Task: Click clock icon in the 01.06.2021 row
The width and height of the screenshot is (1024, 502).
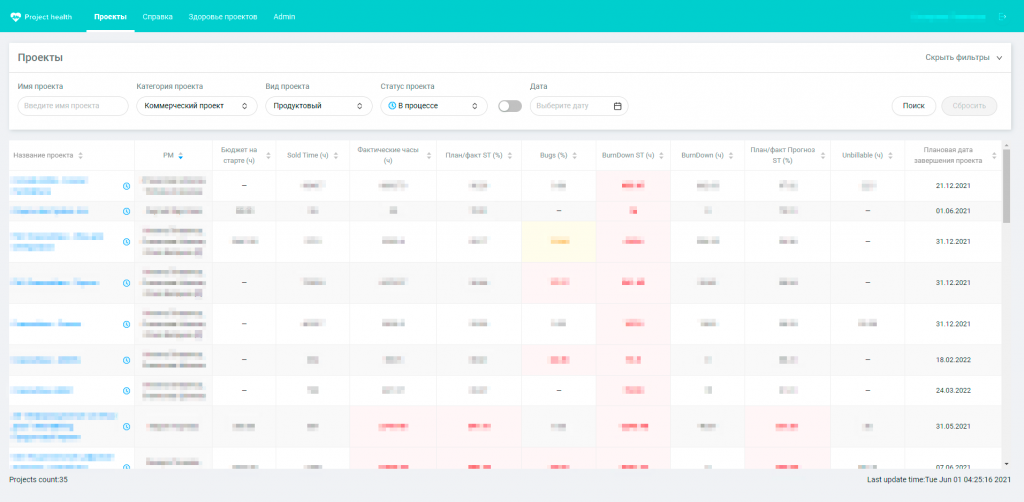Action: (x=127, y=211)
